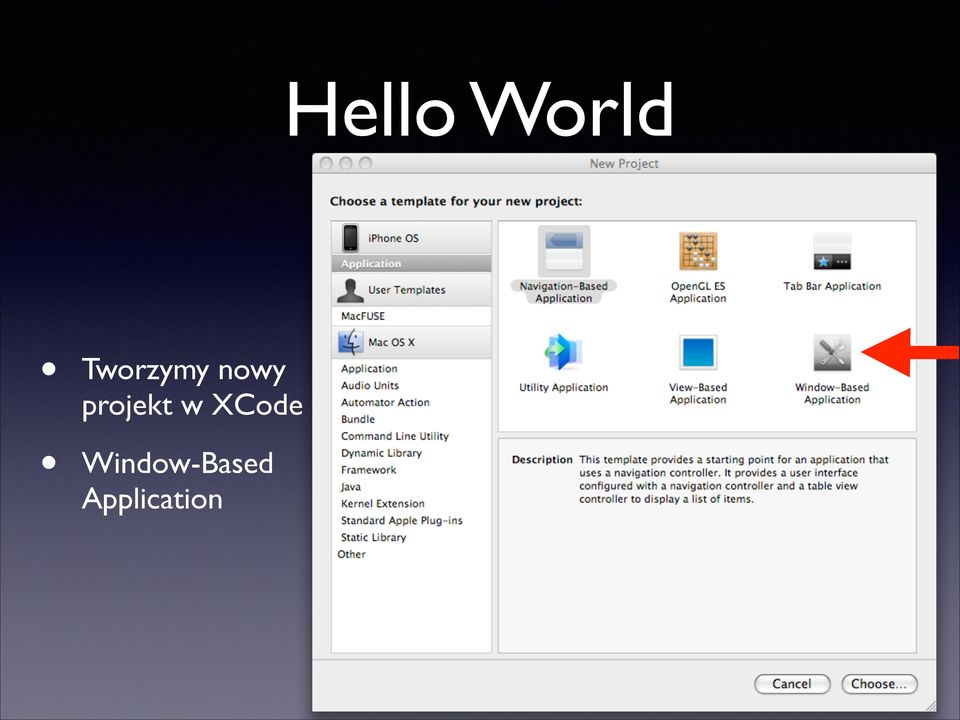960x720 pixels.
Task: Click the template description paragraph text
Action: tap(733, 479)
